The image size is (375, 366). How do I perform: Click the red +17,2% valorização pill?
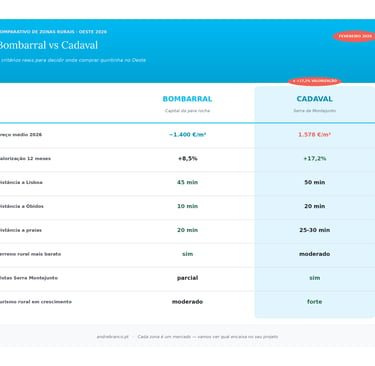[314, 81]
